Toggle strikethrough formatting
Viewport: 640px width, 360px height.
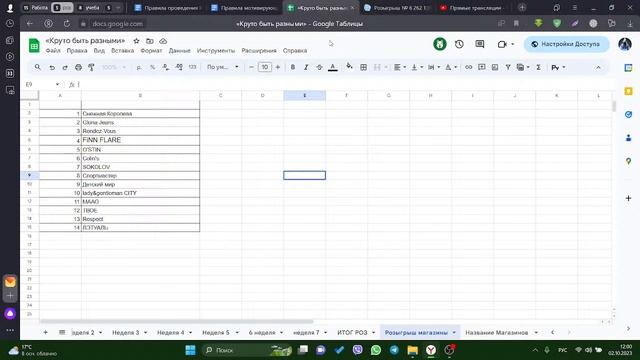pos(319,67)
